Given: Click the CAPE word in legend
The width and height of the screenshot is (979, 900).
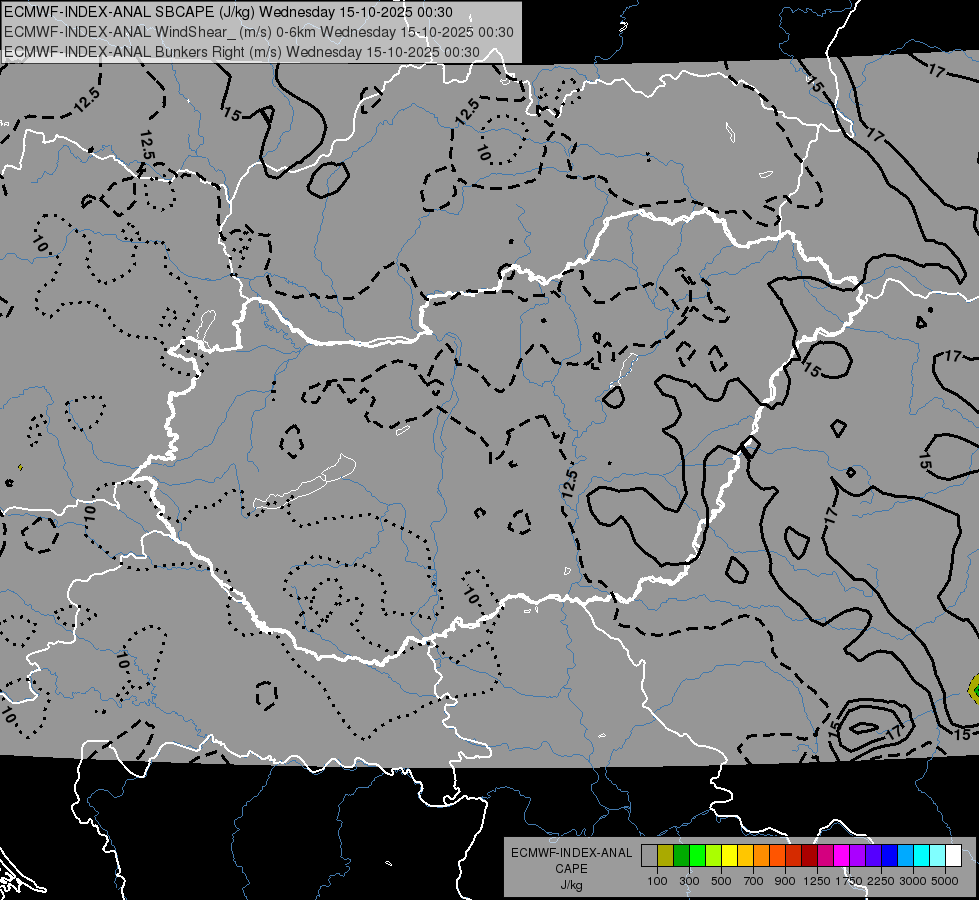Looking at the screenshot, I should pos(571,869).
